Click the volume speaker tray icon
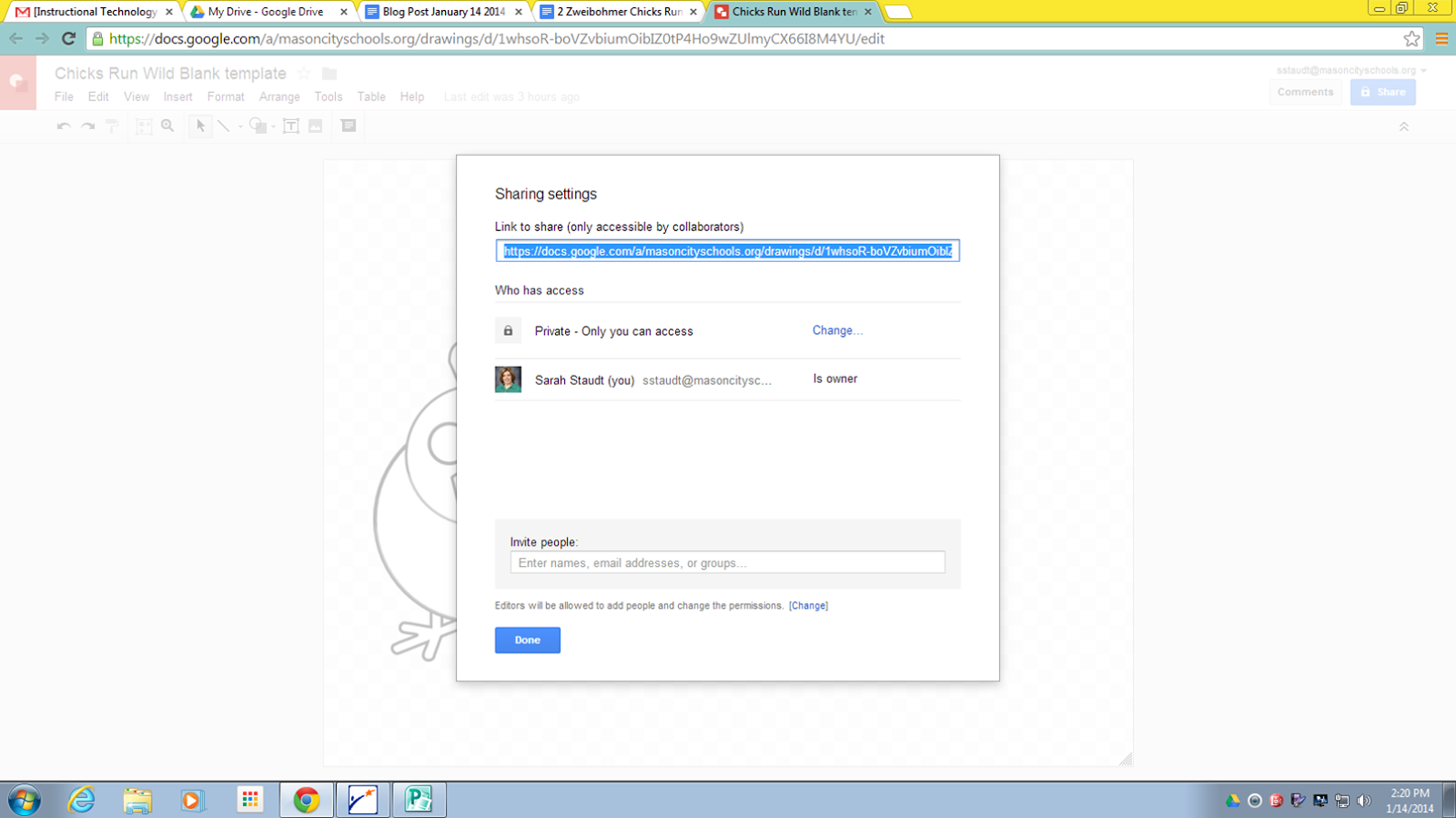Screen dimensions: 1456x818 point(1363,801)
